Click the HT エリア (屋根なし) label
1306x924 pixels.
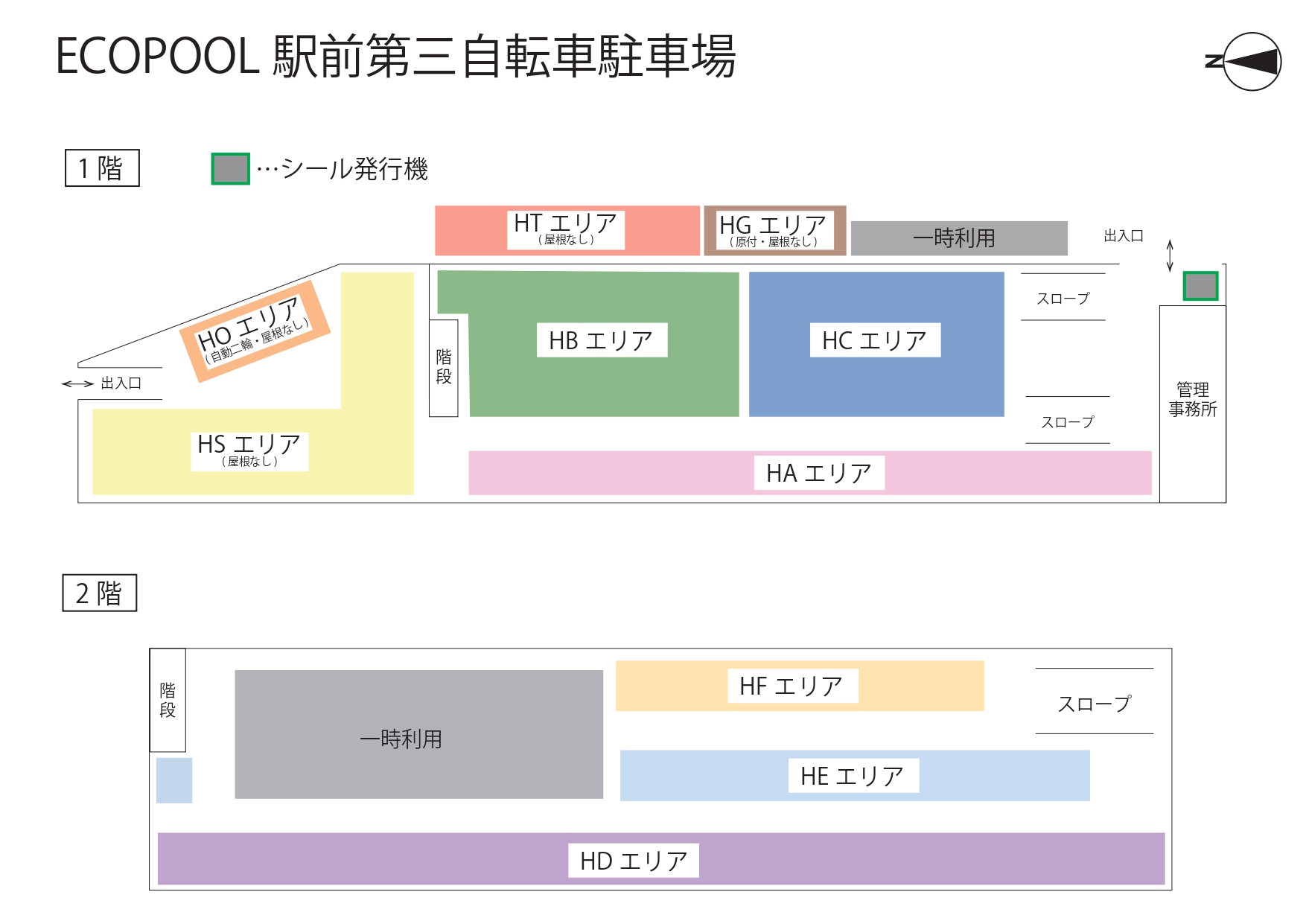tap(566, 229)
